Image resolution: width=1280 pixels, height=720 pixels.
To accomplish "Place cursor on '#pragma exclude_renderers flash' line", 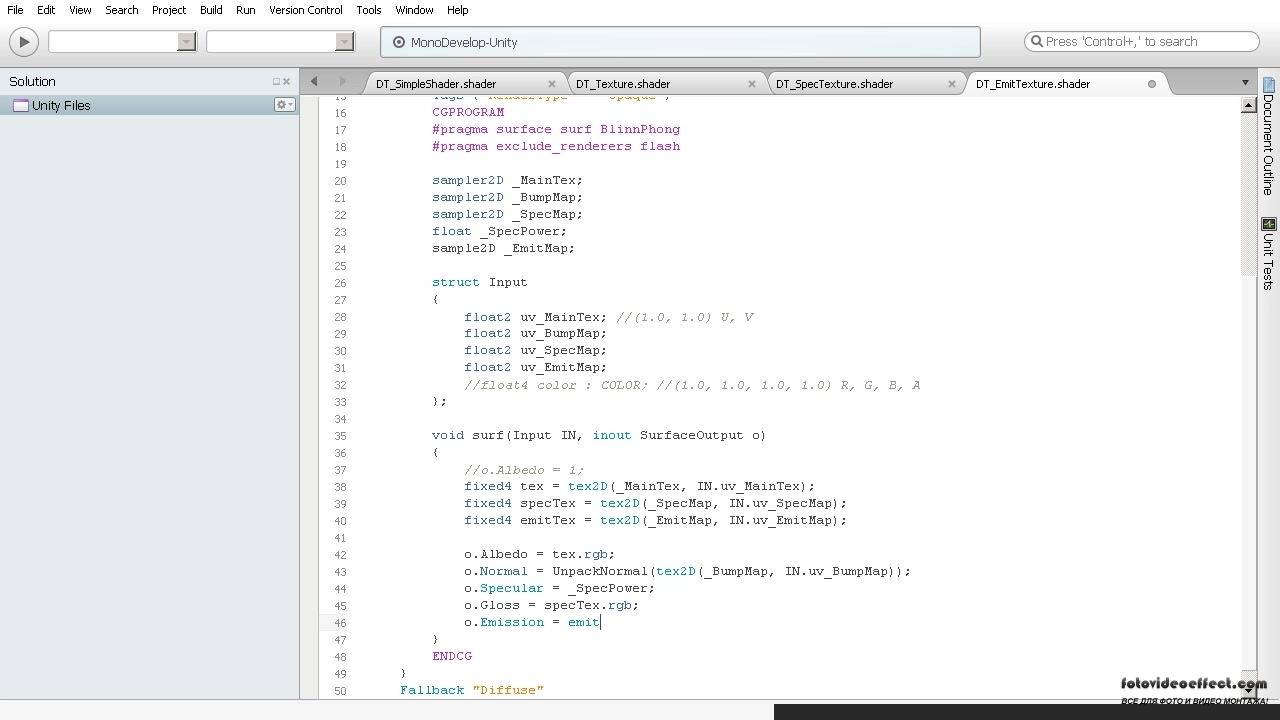I will pyautogui.click(x=556, y=146).
